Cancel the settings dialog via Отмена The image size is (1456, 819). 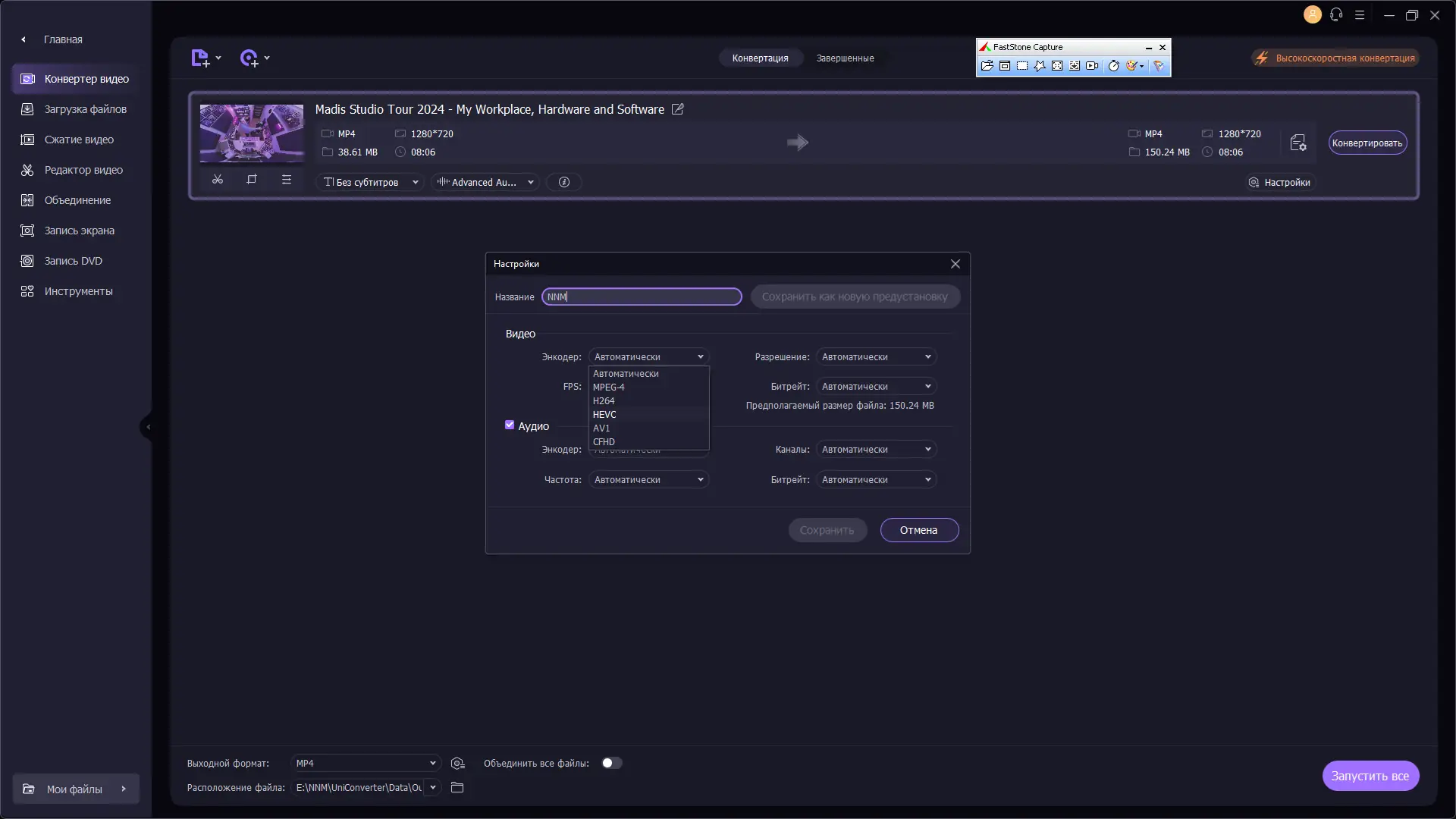(x=919, y=530)
